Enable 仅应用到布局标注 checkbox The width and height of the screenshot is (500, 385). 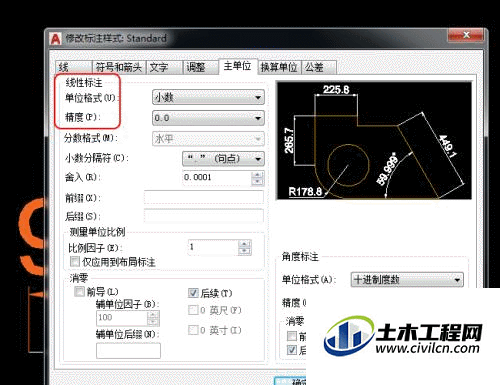coord(75,261)
